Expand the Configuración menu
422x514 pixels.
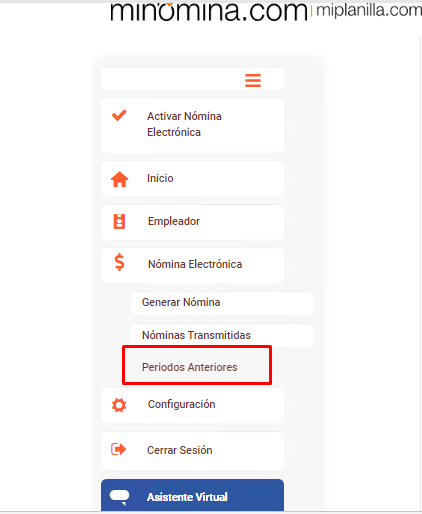(x=193, y=405)
